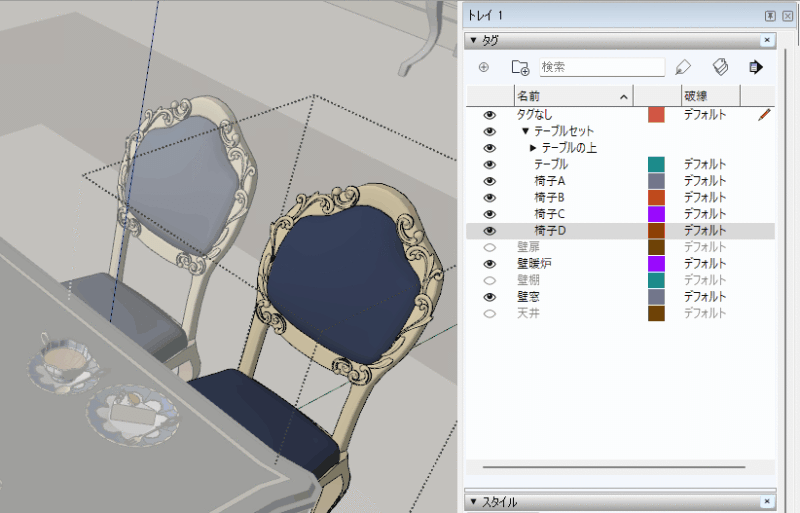Open dash style for 椅子D
The width and height of the screenshot is (800, 513).
(705, 230)
